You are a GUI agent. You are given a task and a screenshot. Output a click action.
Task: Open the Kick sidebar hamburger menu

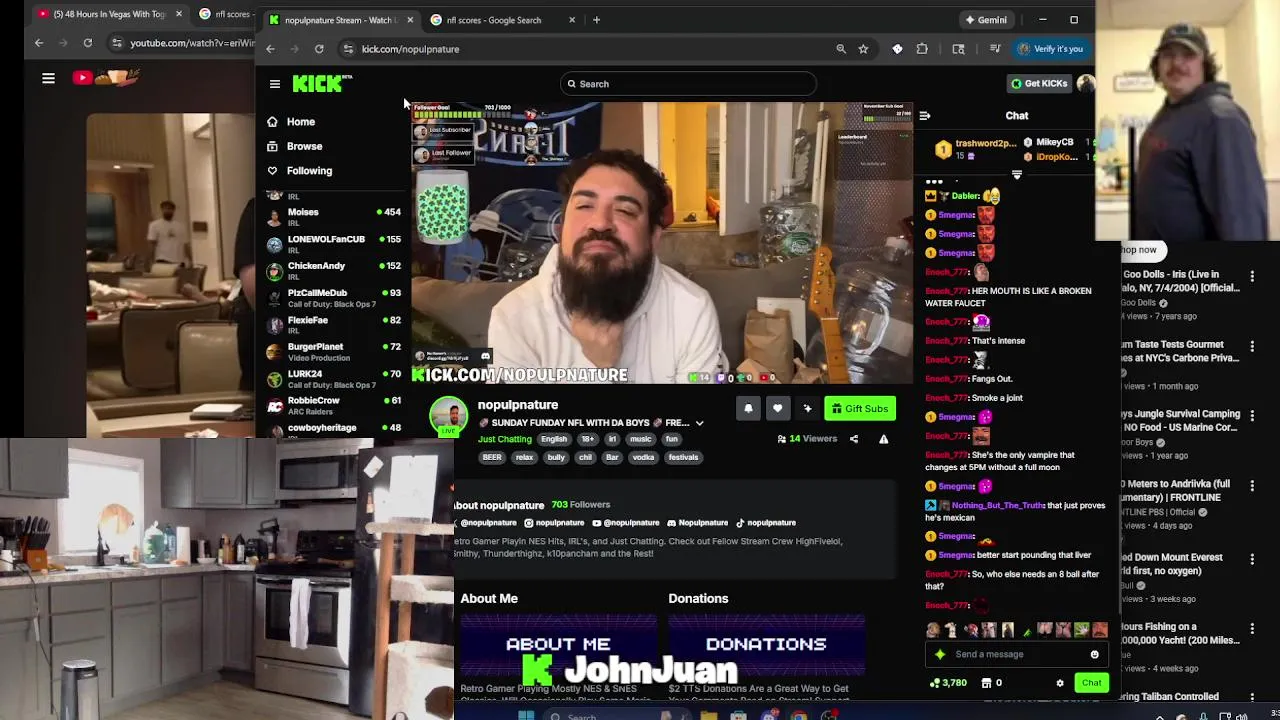(275, 84)
